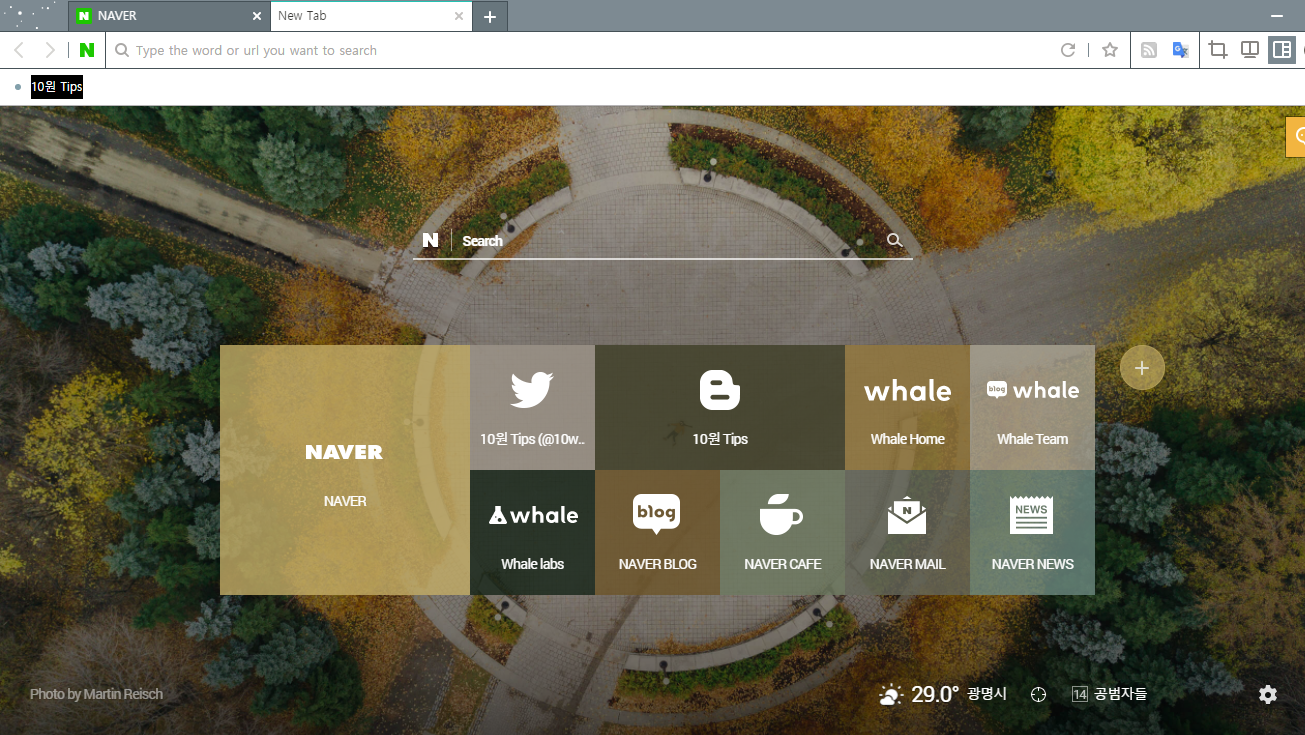Toggle split-screen browsing mode
This screenshot has width=1305, height=735.
1249,49
